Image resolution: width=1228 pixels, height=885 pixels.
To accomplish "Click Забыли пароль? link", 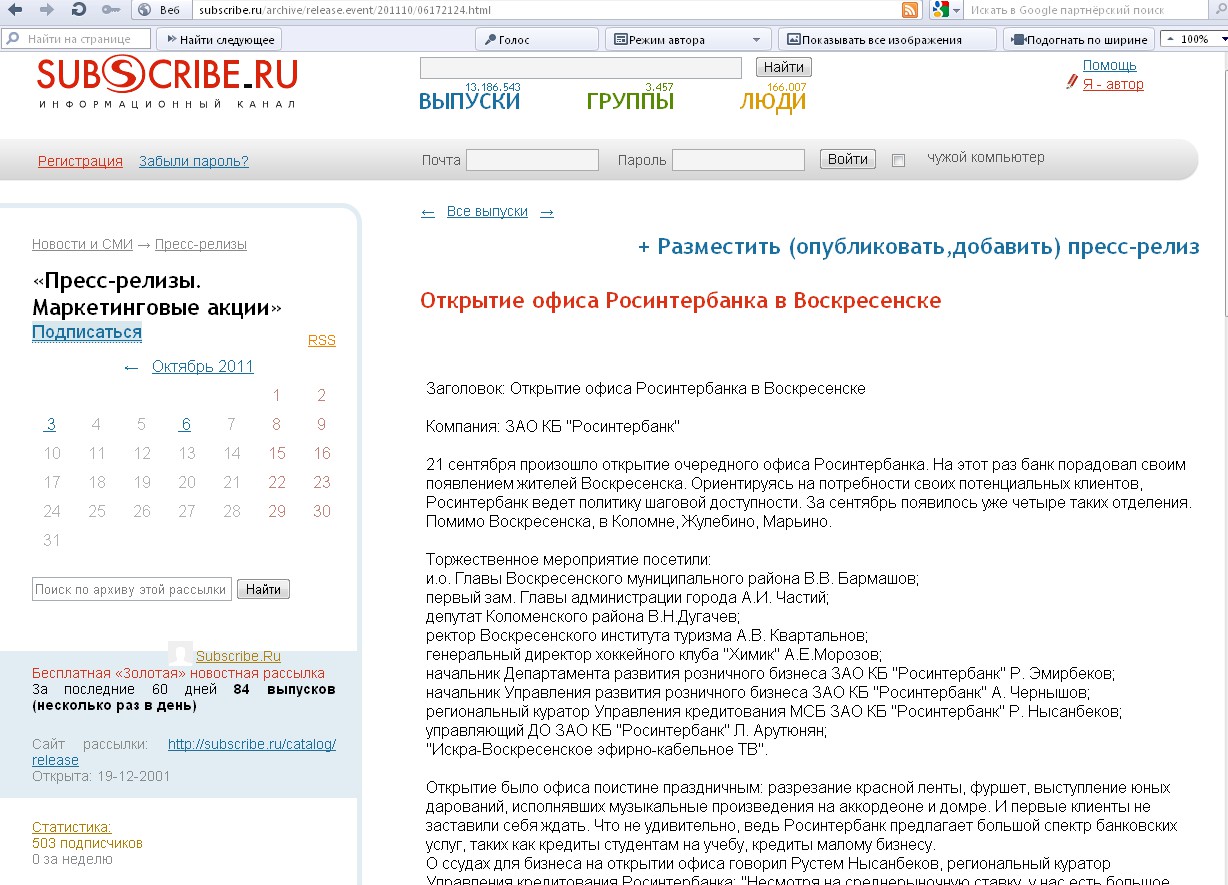I will click(x=194, y=161).
